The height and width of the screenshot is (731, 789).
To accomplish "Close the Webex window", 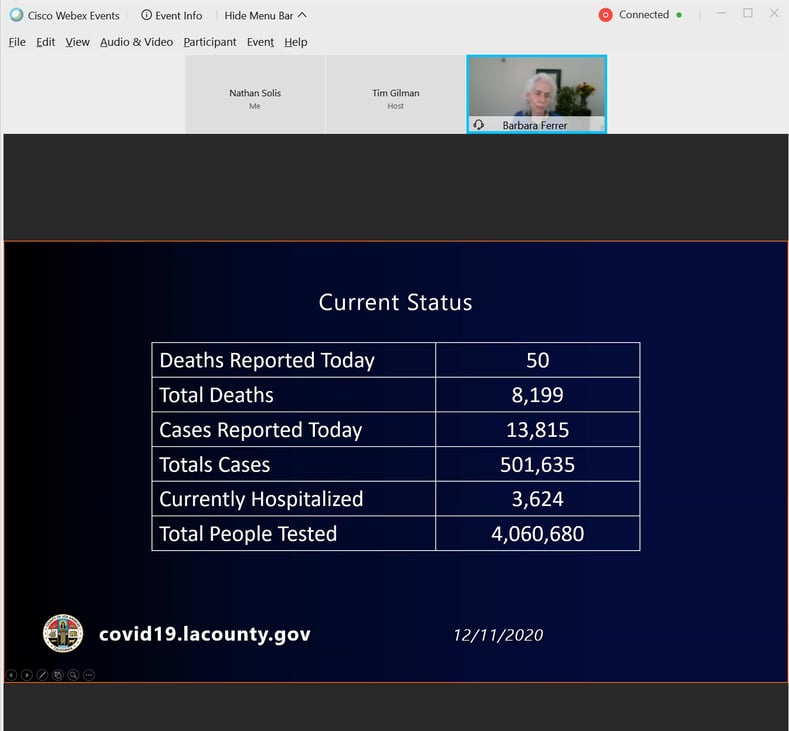I will tap(774, 14).
